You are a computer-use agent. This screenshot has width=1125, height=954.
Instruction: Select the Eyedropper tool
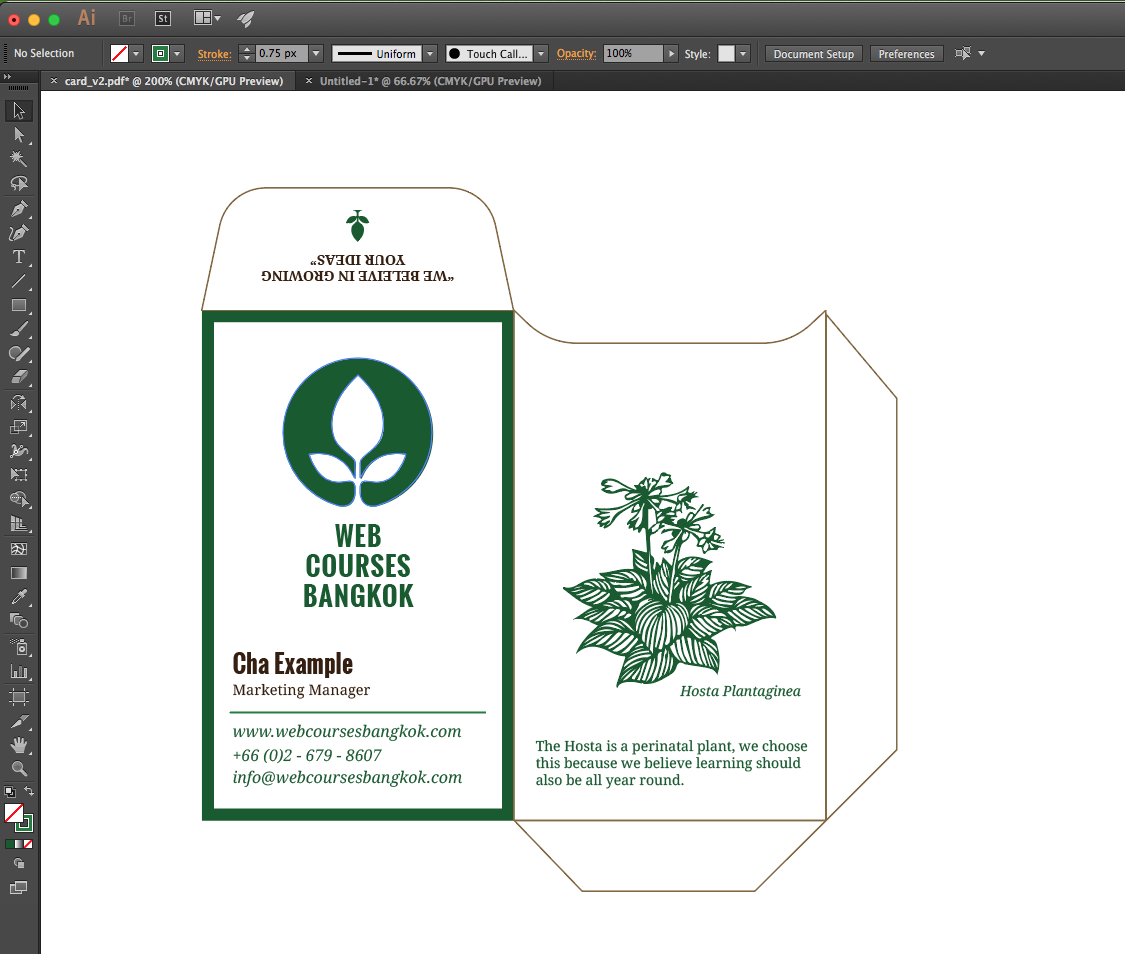point(19,598)
